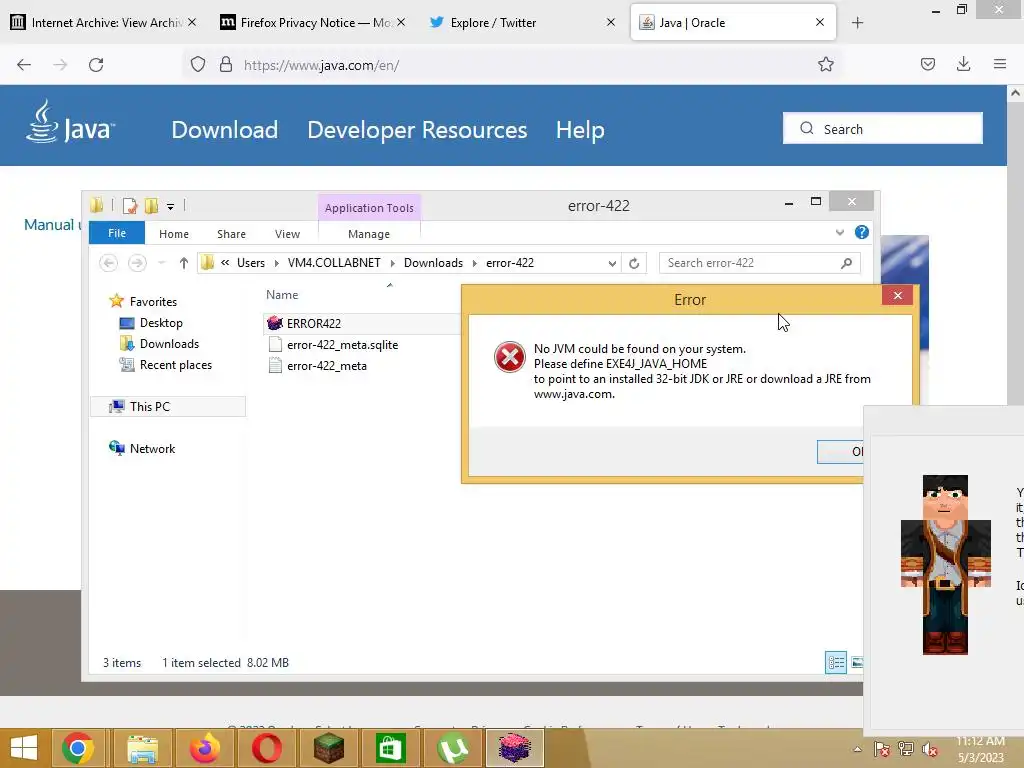Open the Manage ribbon tab
This screenshot has height=768, width=1024.
point(369,234)
